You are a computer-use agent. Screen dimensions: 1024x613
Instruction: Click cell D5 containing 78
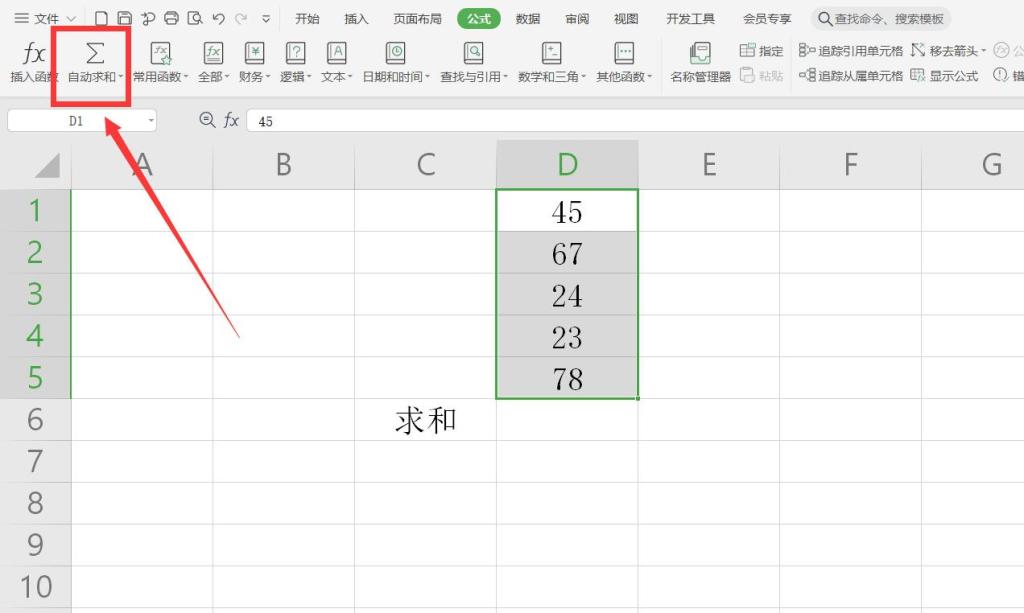tap(567, 378)
